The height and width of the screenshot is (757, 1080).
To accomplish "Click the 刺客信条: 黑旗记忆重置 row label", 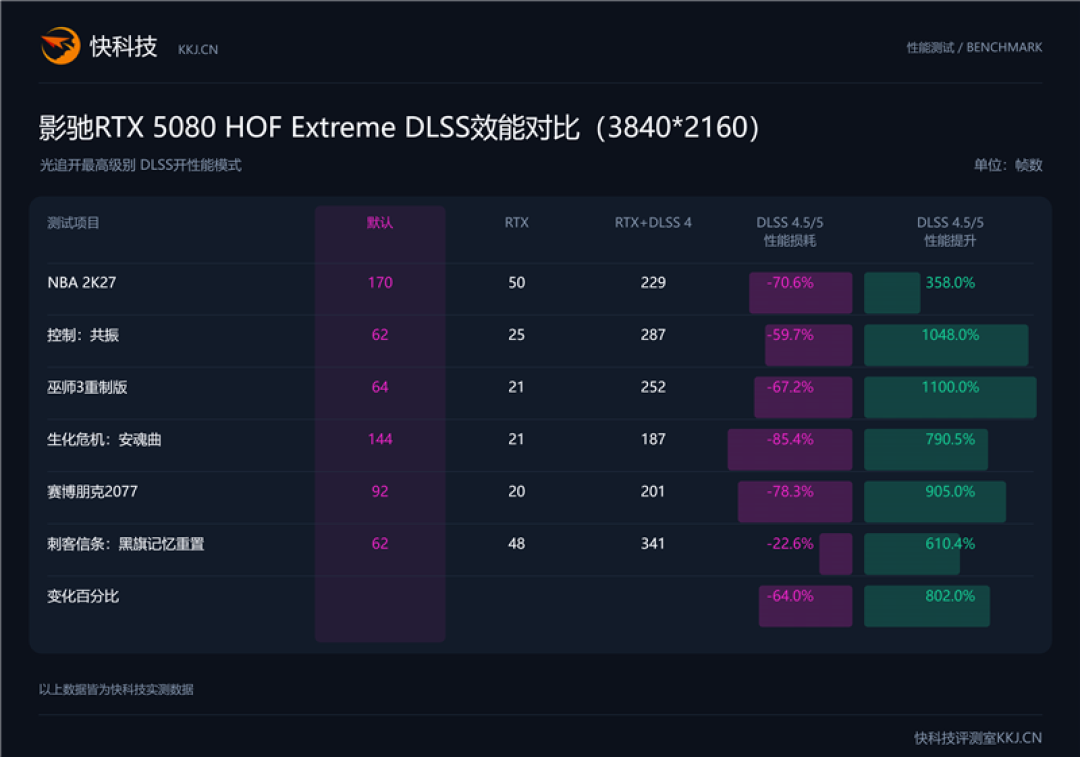I will (x=125, y=544).
